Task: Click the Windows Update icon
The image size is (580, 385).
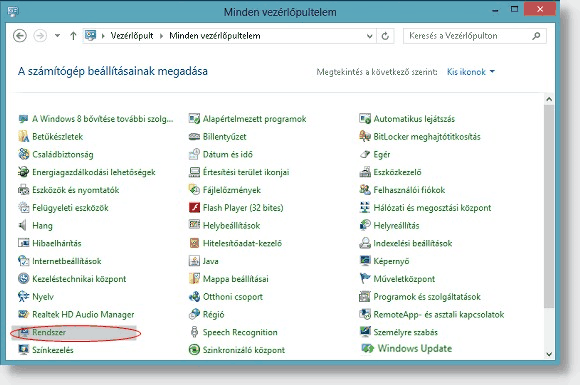Action: pos(367,348)
